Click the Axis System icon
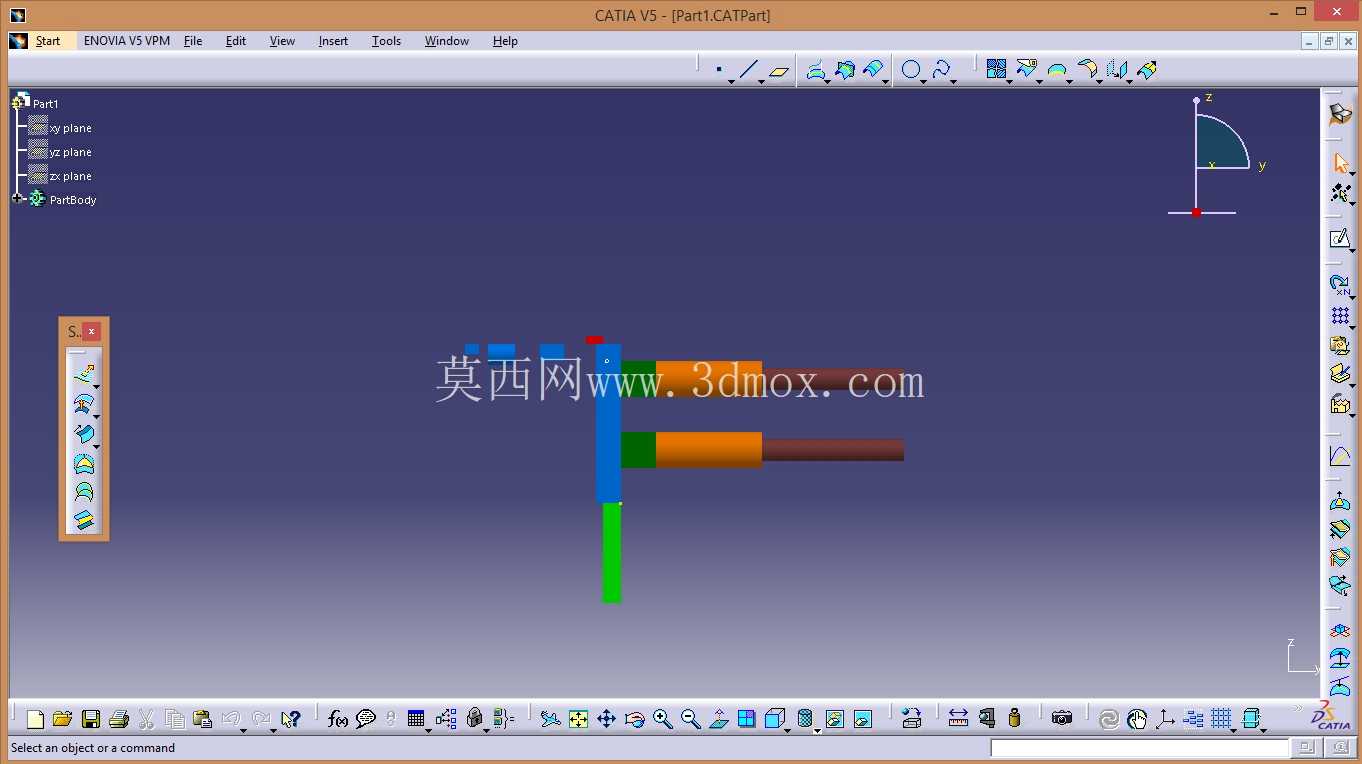The height and width of the screenshot is (764, 1362). coord(1165,718)
